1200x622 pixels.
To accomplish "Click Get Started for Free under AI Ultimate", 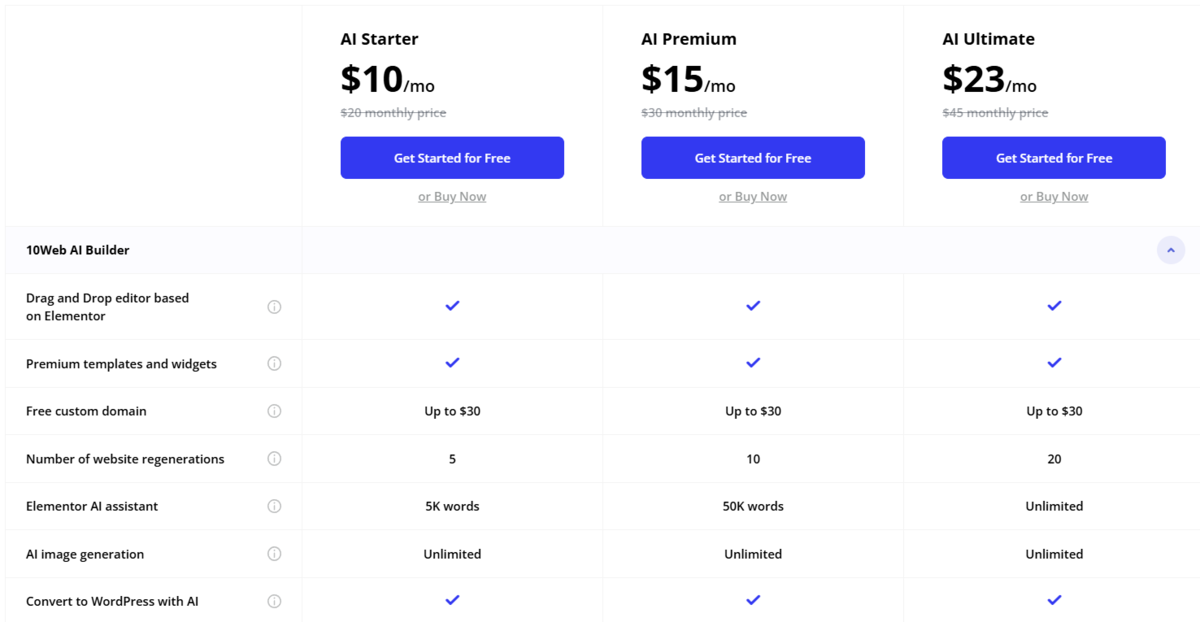I will click(x=1054, y=158).
